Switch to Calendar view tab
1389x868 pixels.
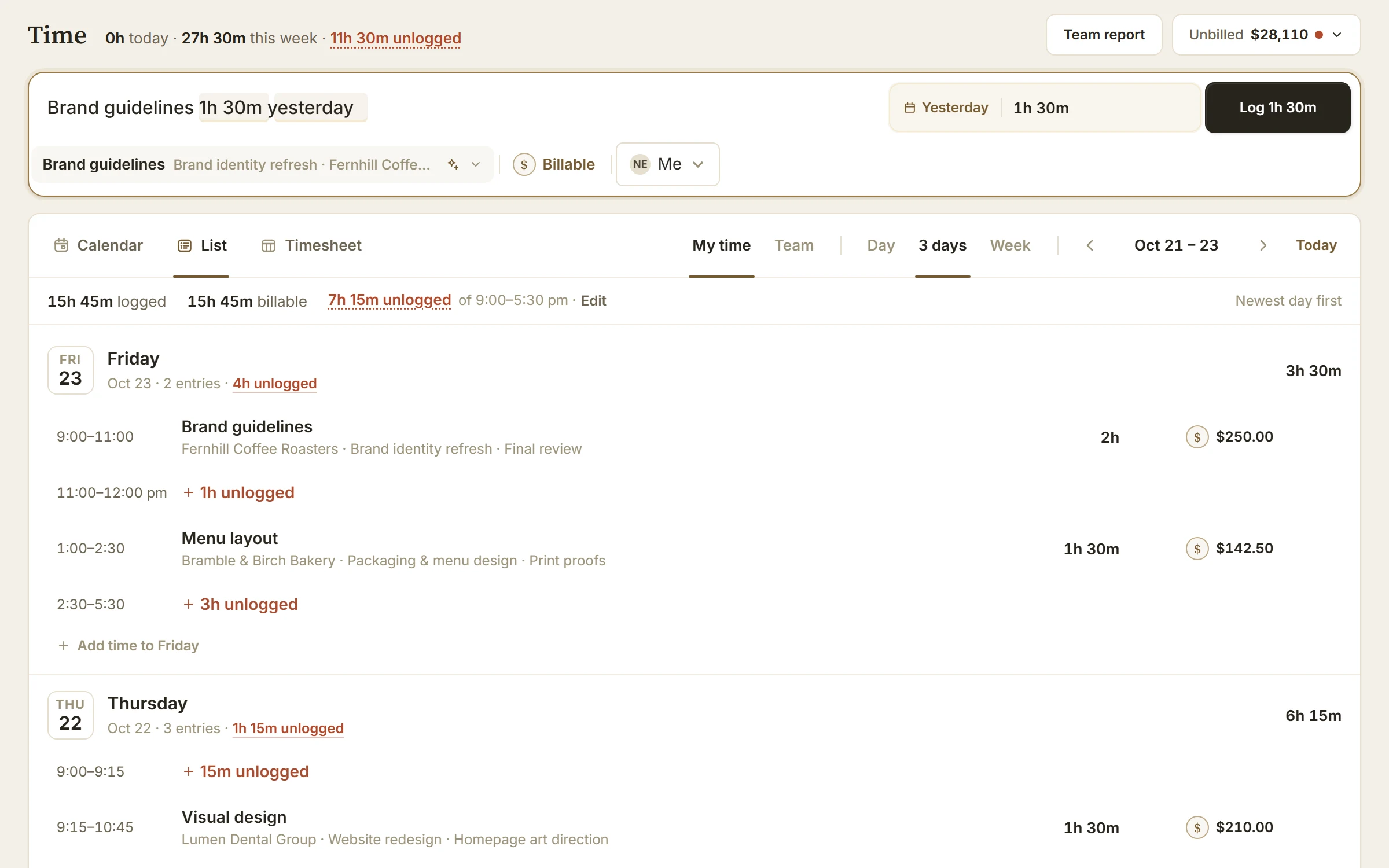click(98, 245)
